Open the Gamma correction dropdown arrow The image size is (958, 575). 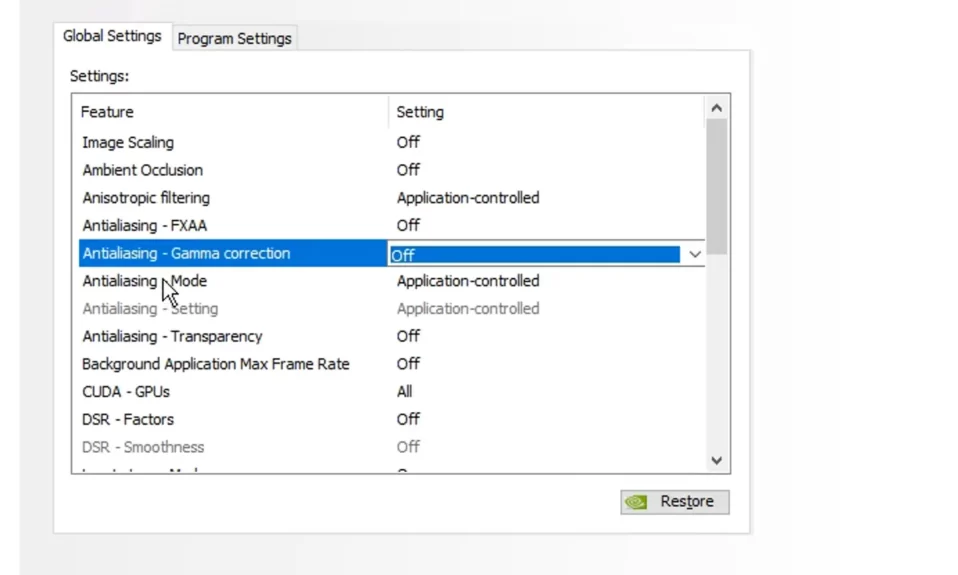click(695, 254)
